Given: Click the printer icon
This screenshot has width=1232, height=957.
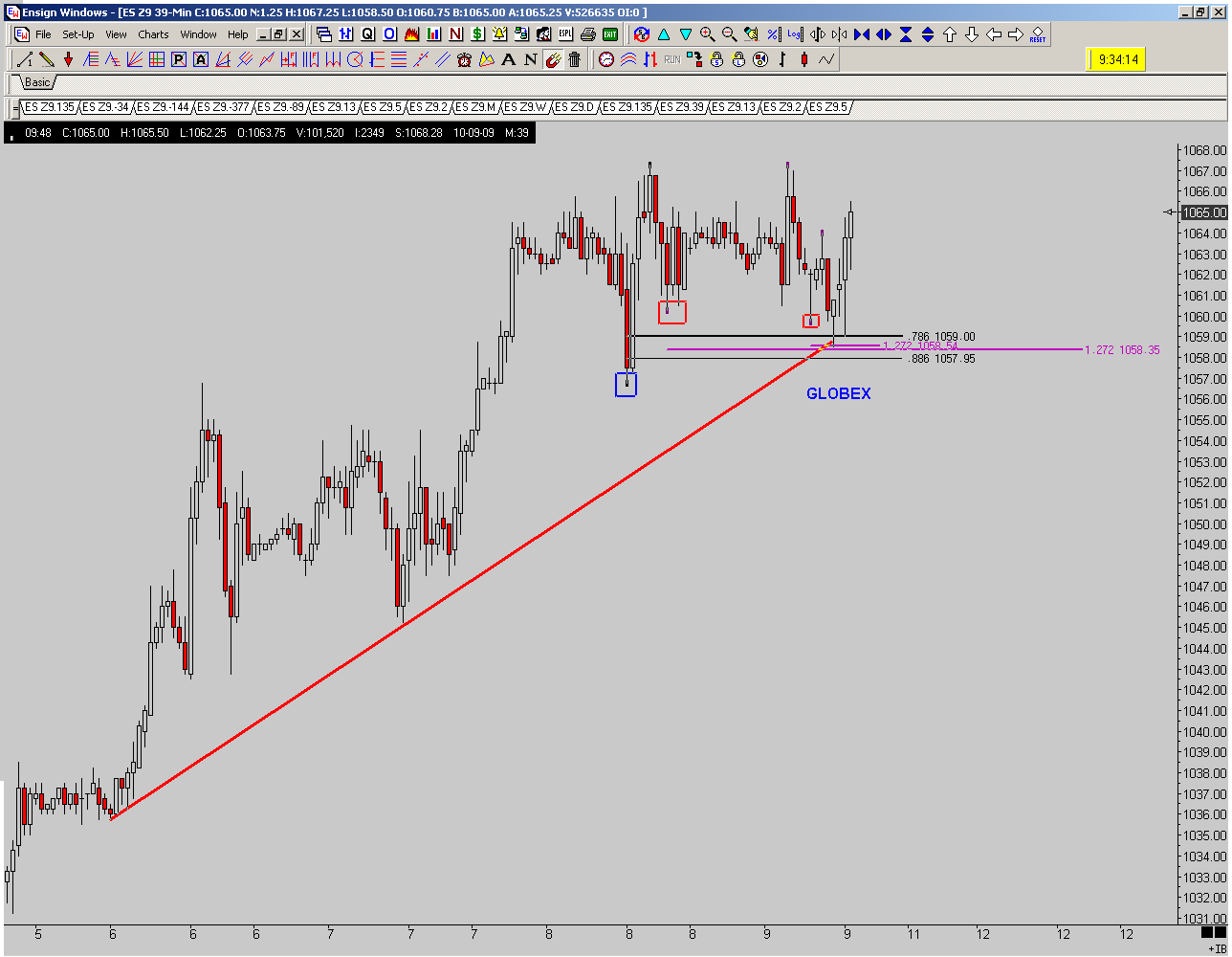Looking at the screenshot, I should pyautogui.click(x=587, y=34).
